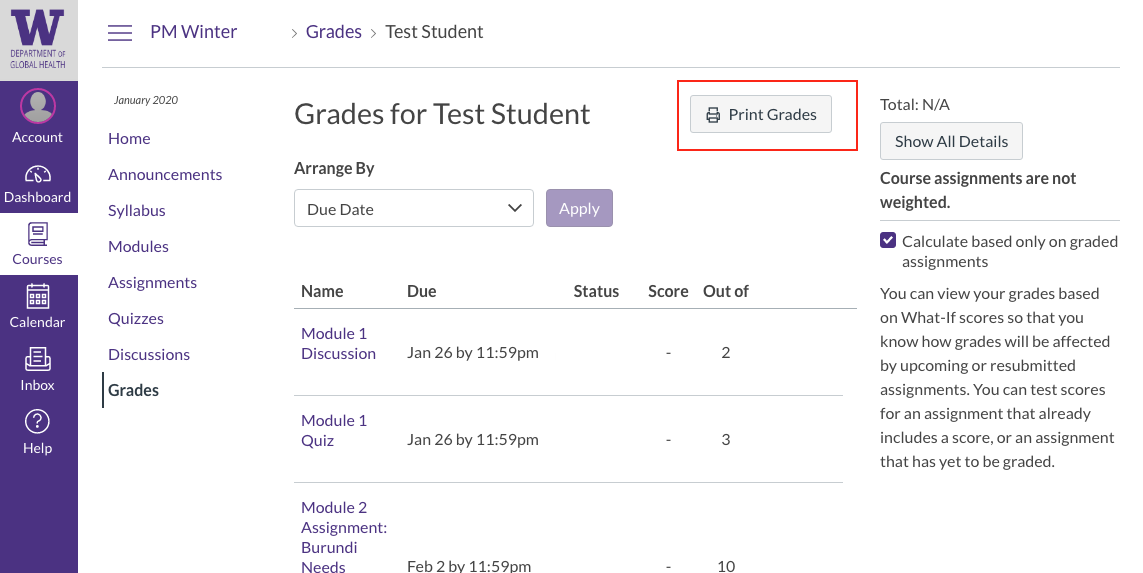
Task: Open the Calendar icon in global navigation
Action: [x=38, y=297]
